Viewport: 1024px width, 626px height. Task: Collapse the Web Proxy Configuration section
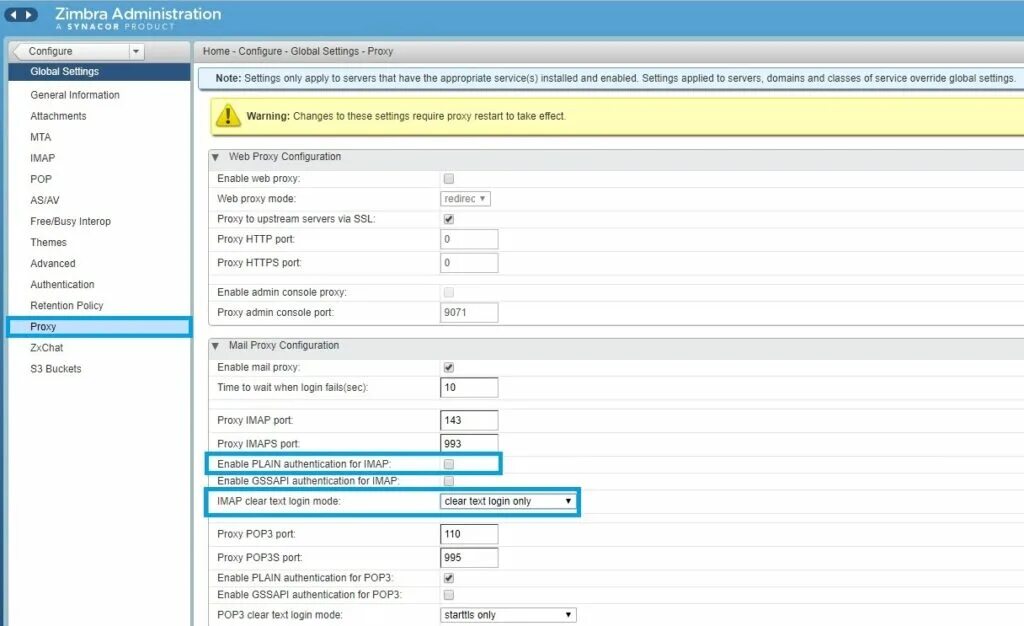click(215, 157)
